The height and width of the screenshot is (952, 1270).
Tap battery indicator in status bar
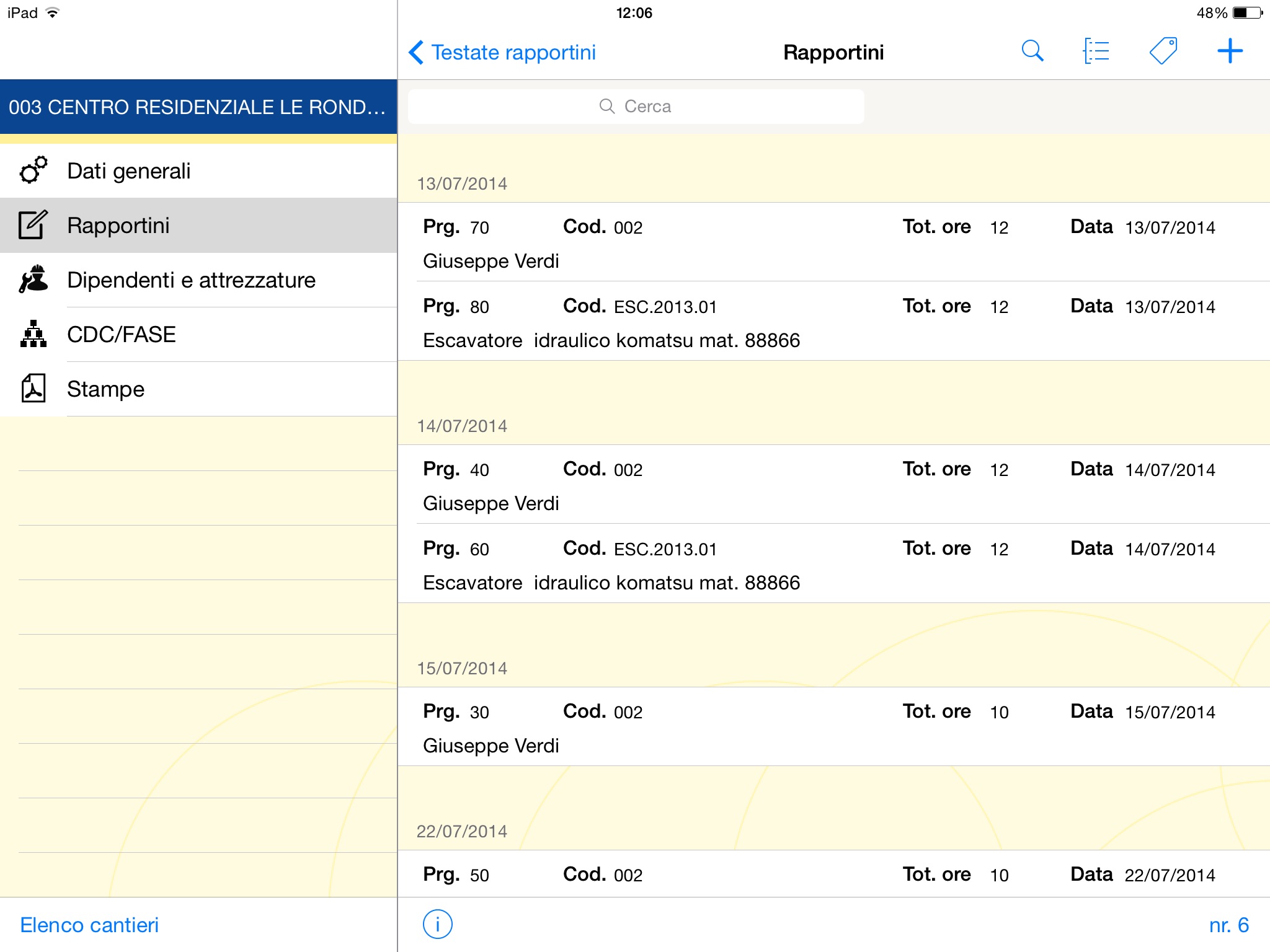[1248, 12]
